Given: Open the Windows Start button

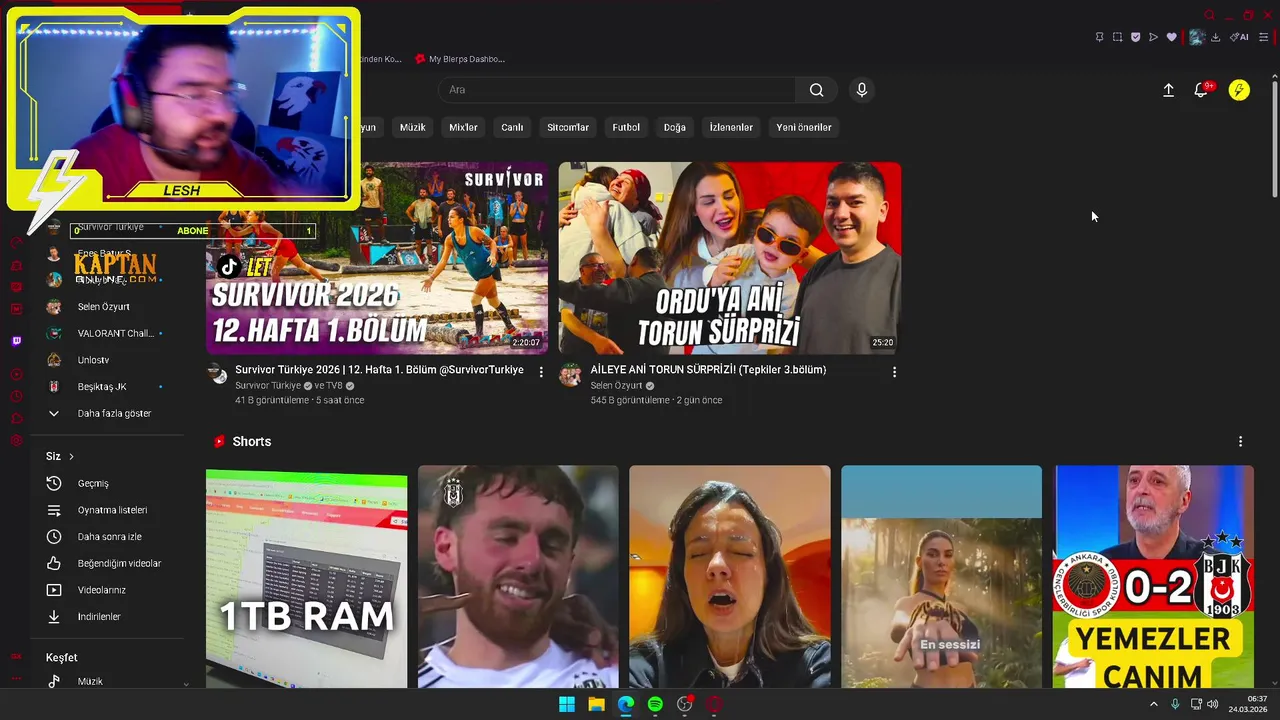Looking at the screenshot, I should pyautogui.click(x=567, y=704).
